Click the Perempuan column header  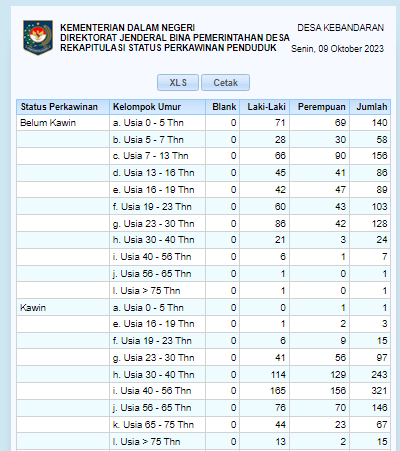click(320, 107)
